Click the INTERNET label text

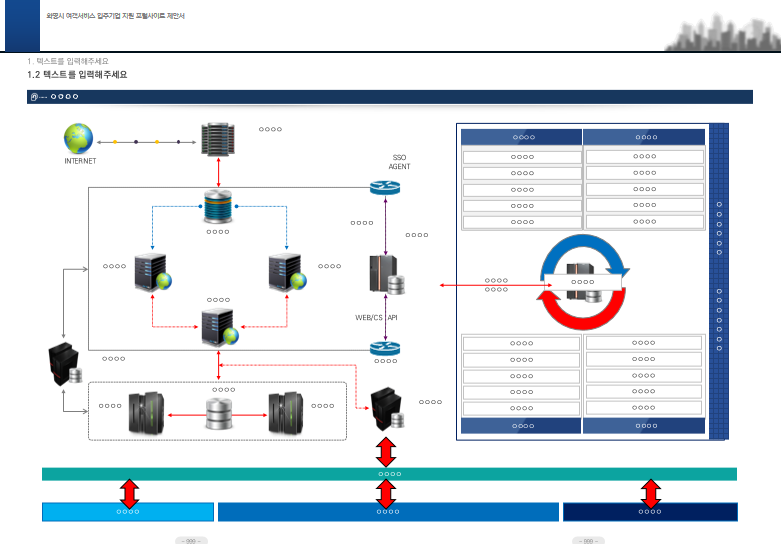[x=80, y=161]
